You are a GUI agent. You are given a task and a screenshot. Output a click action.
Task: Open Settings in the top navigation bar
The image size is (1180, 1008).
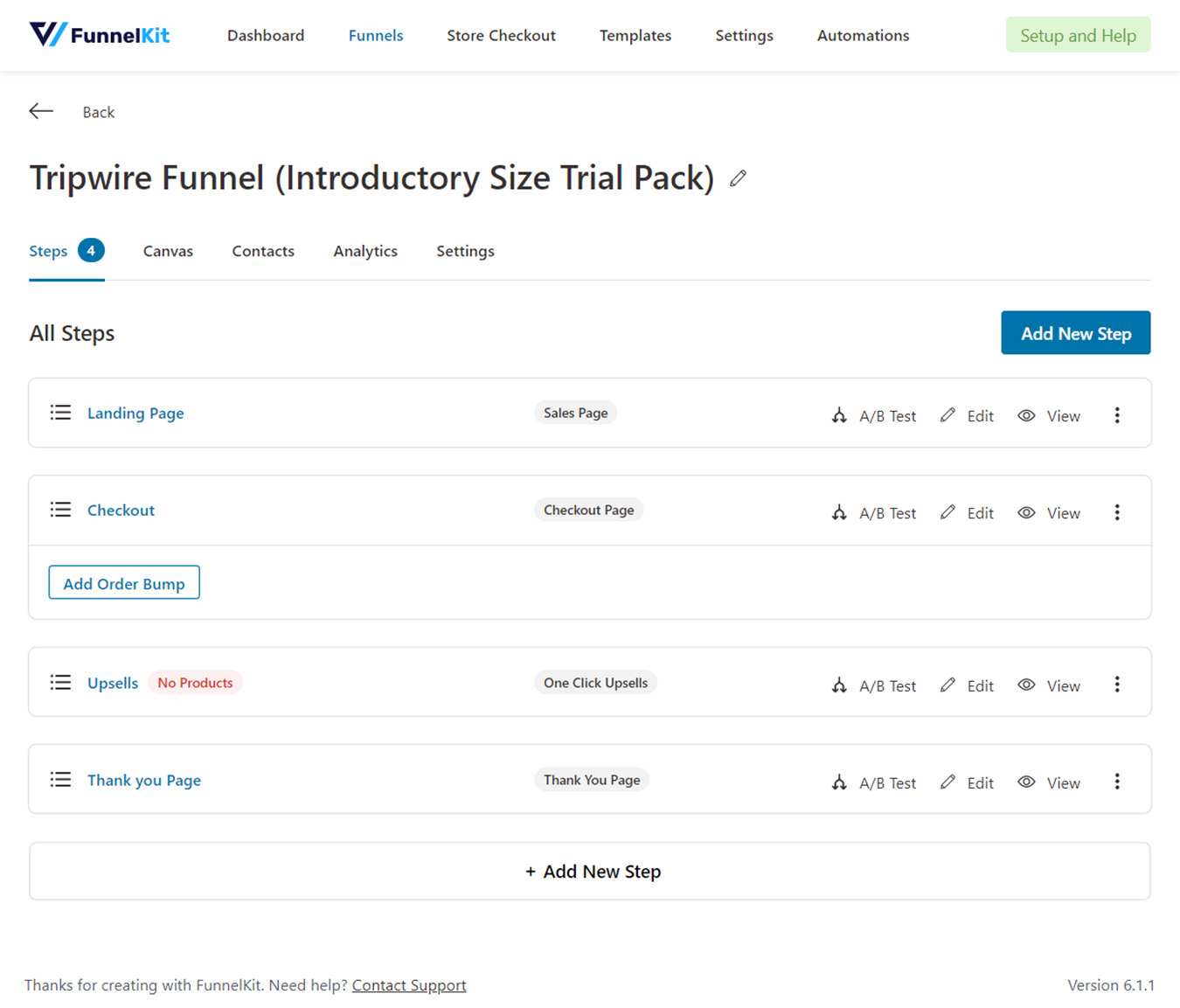[x=744, y=36]
